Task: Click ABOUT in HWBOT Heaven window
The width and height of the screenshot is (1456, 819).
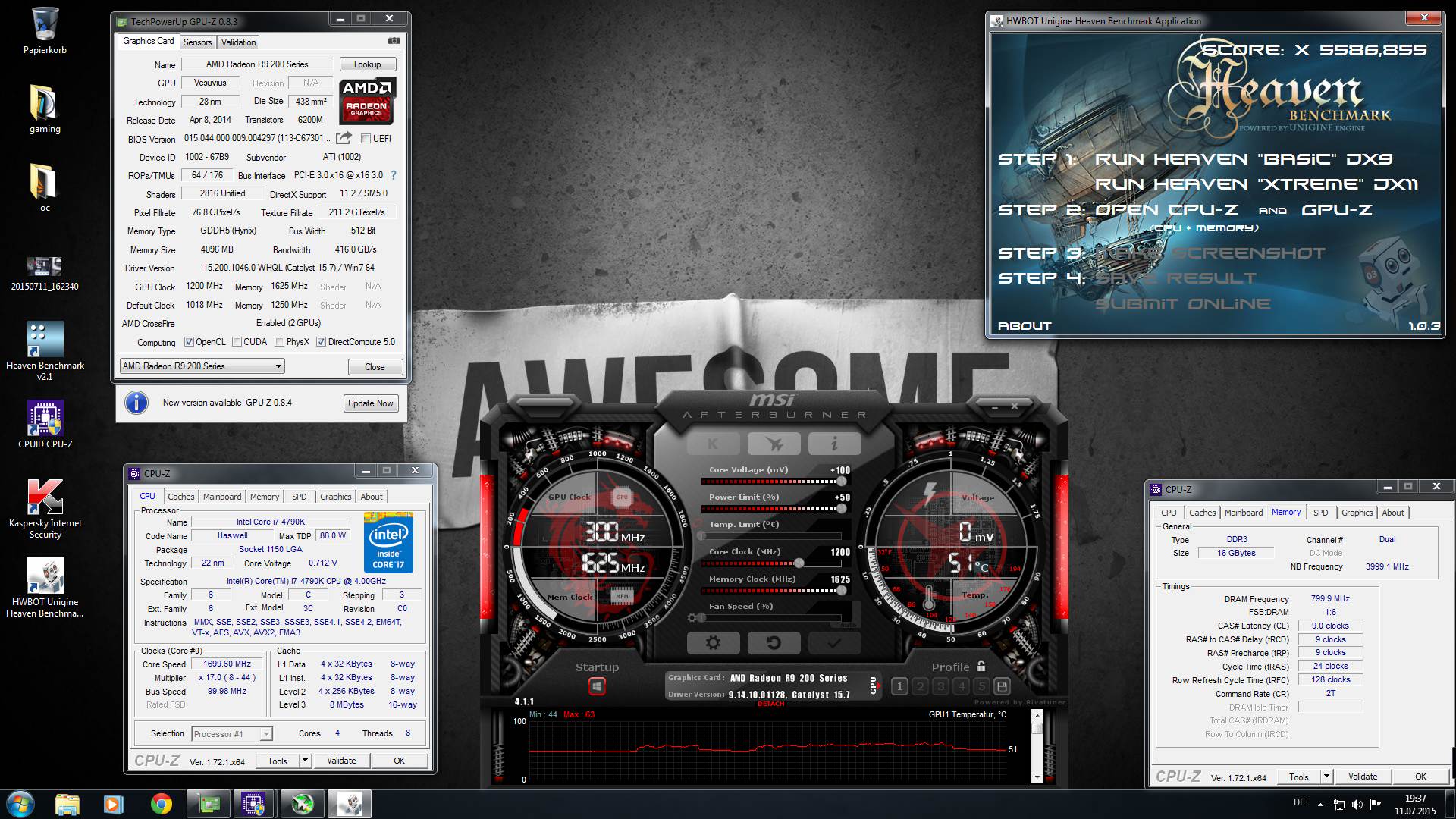Action: (x=1025, y=326)
